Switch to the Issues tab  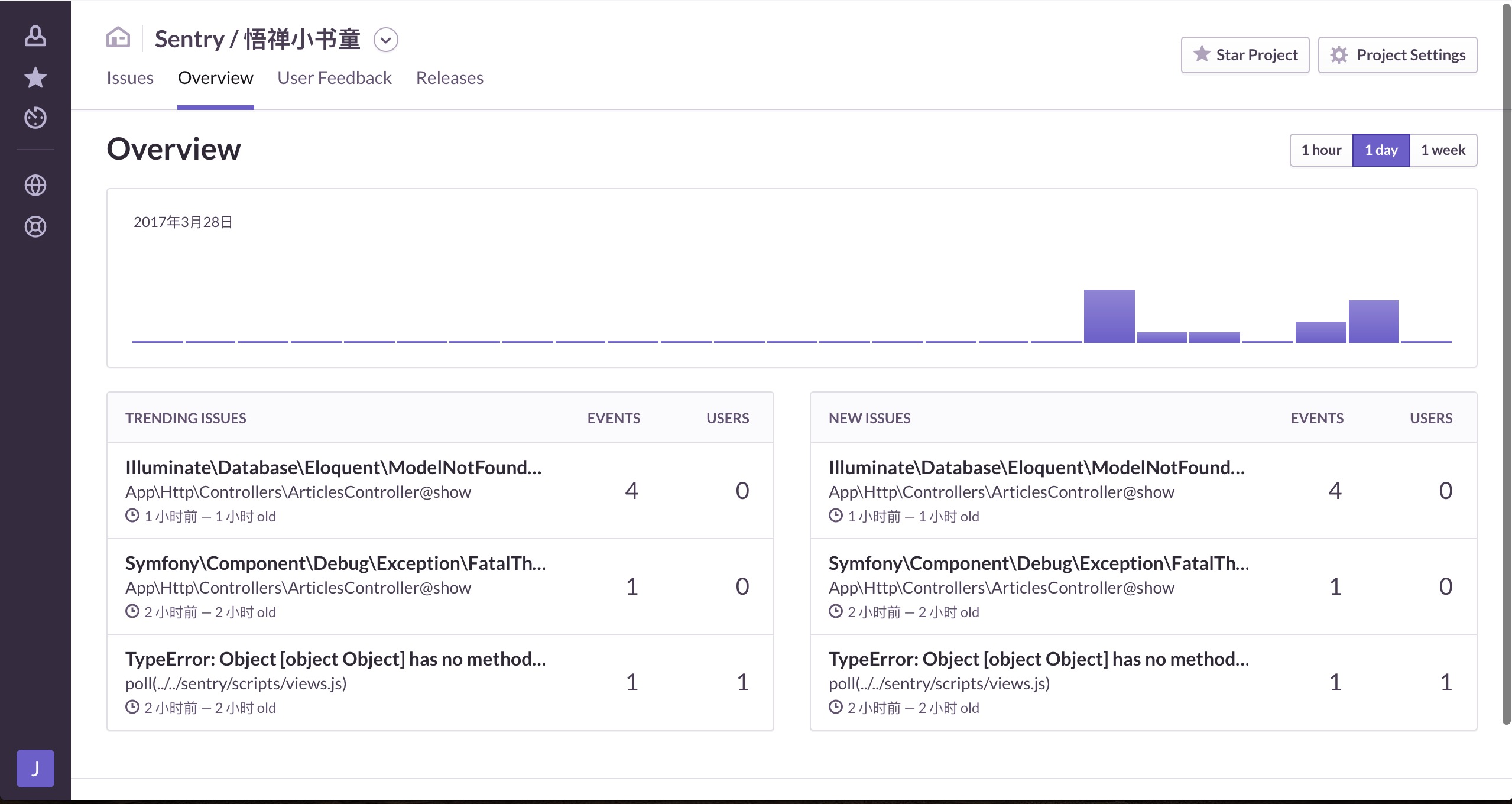point(130,77)
